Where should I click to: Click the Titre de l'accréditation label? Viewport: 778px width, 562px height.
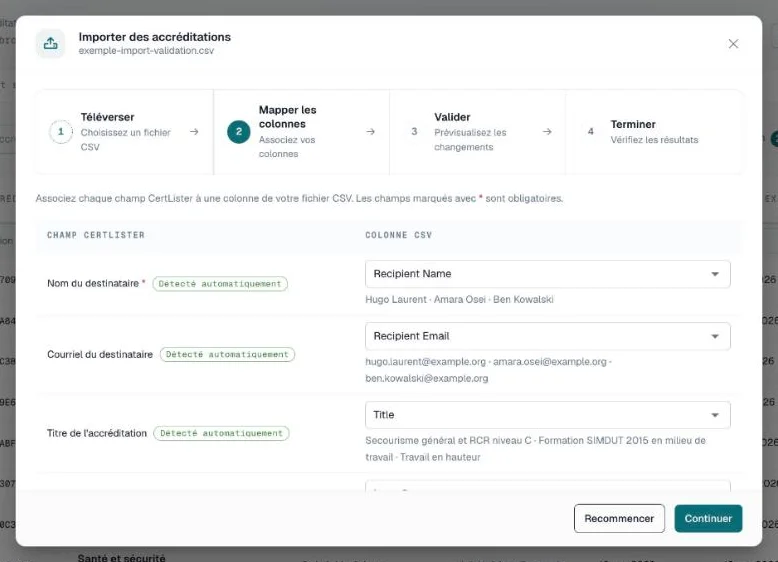pyautogui.click(x=97, y=433)
